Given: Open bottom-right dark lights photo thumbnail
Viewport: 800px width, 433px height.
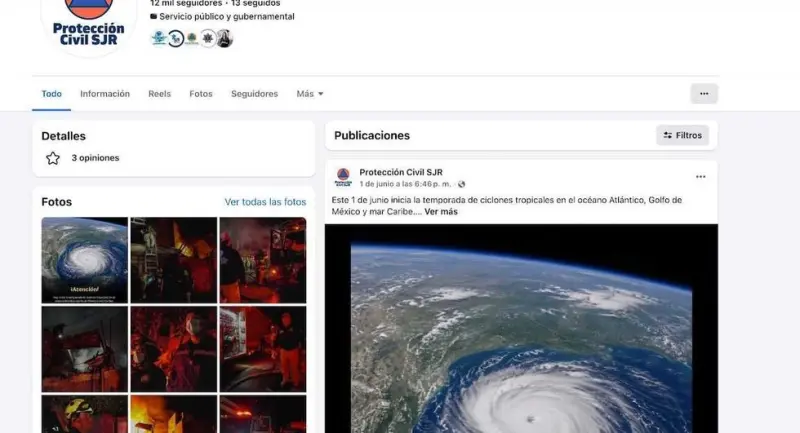Looking at the screenshot, I should pos(263,414).
